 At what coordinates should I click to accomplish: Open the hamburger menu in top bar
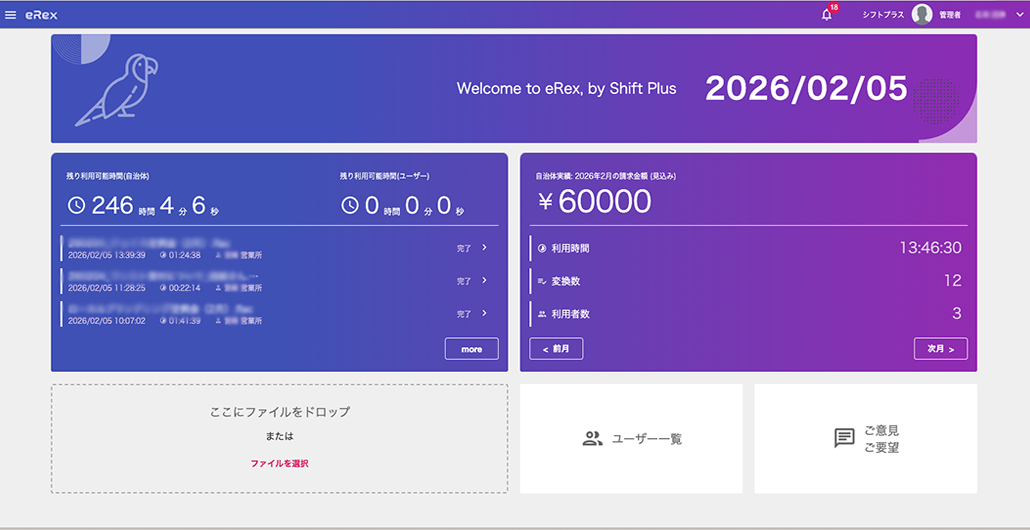[x=11, y=14]
